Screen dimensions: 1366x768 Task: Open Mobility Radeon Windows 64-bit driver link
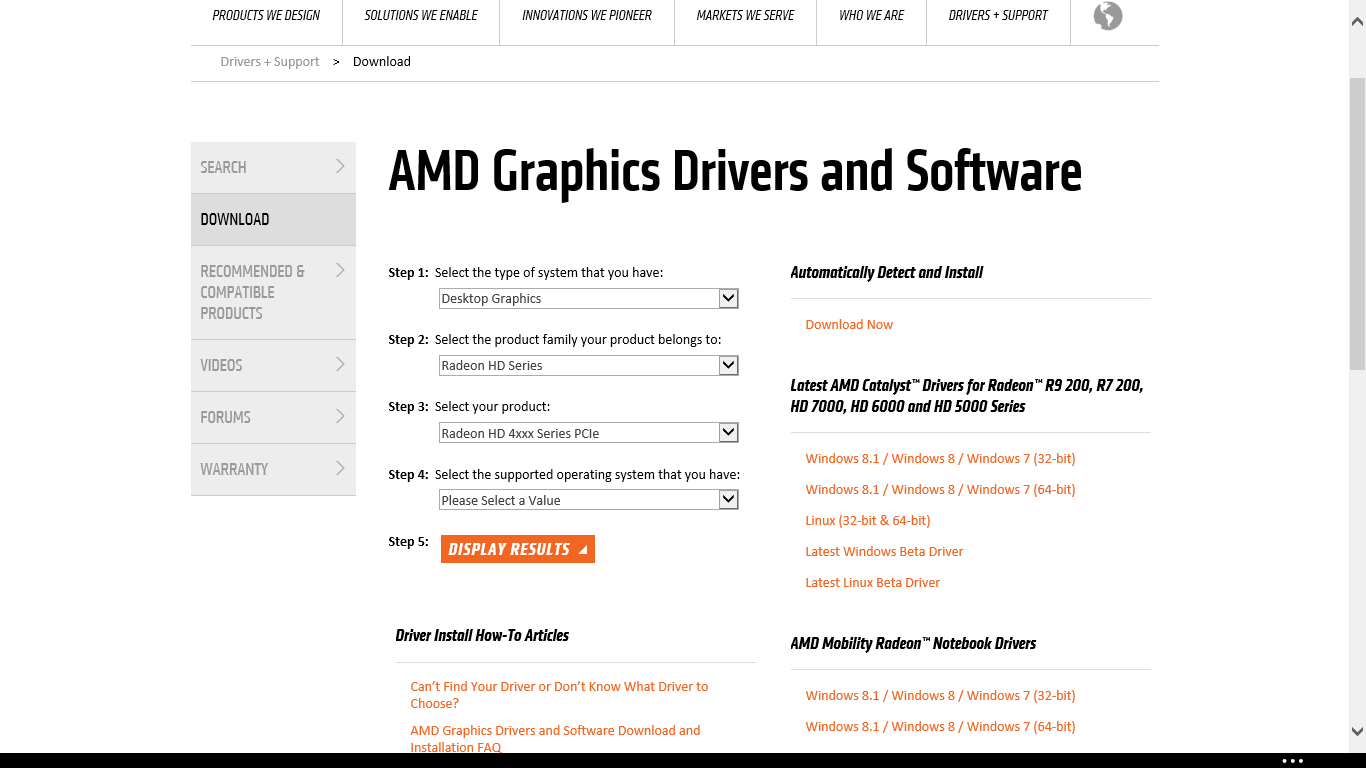coord(940,727)
